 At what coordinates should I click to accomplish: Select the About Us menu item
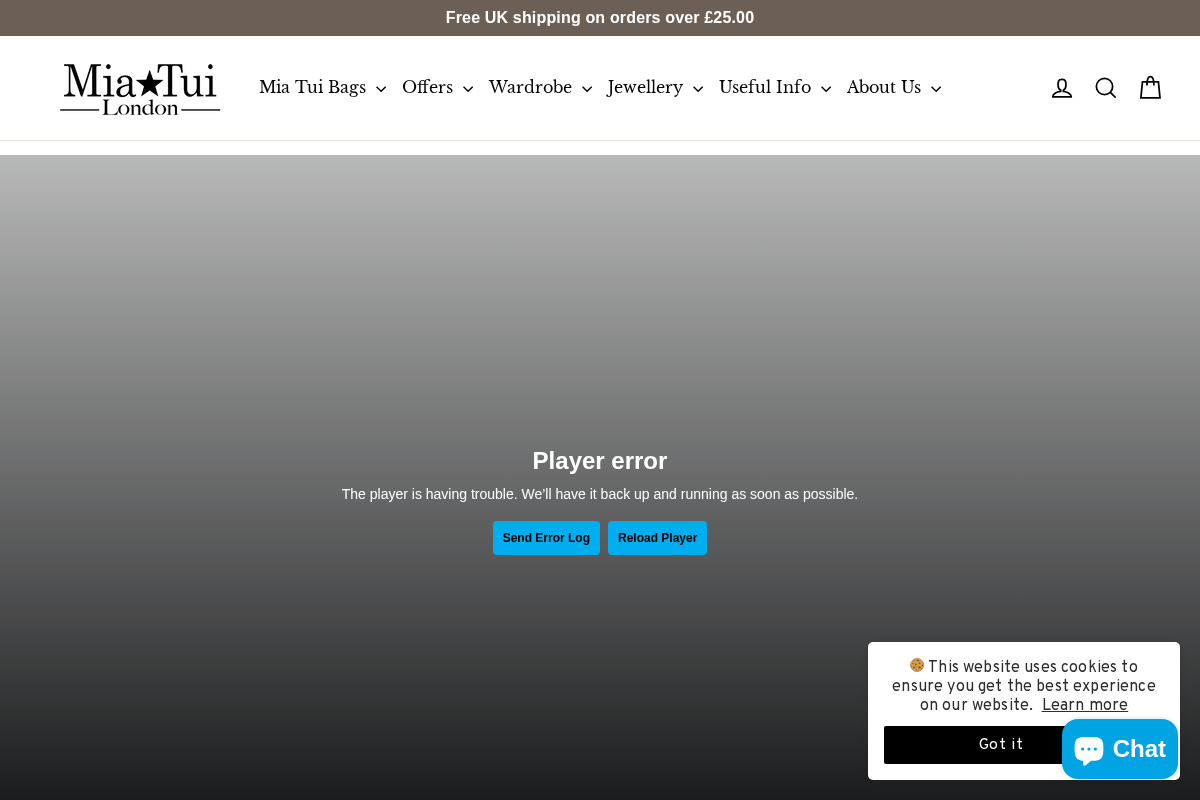pyautogui.click(x=883, y=88)
